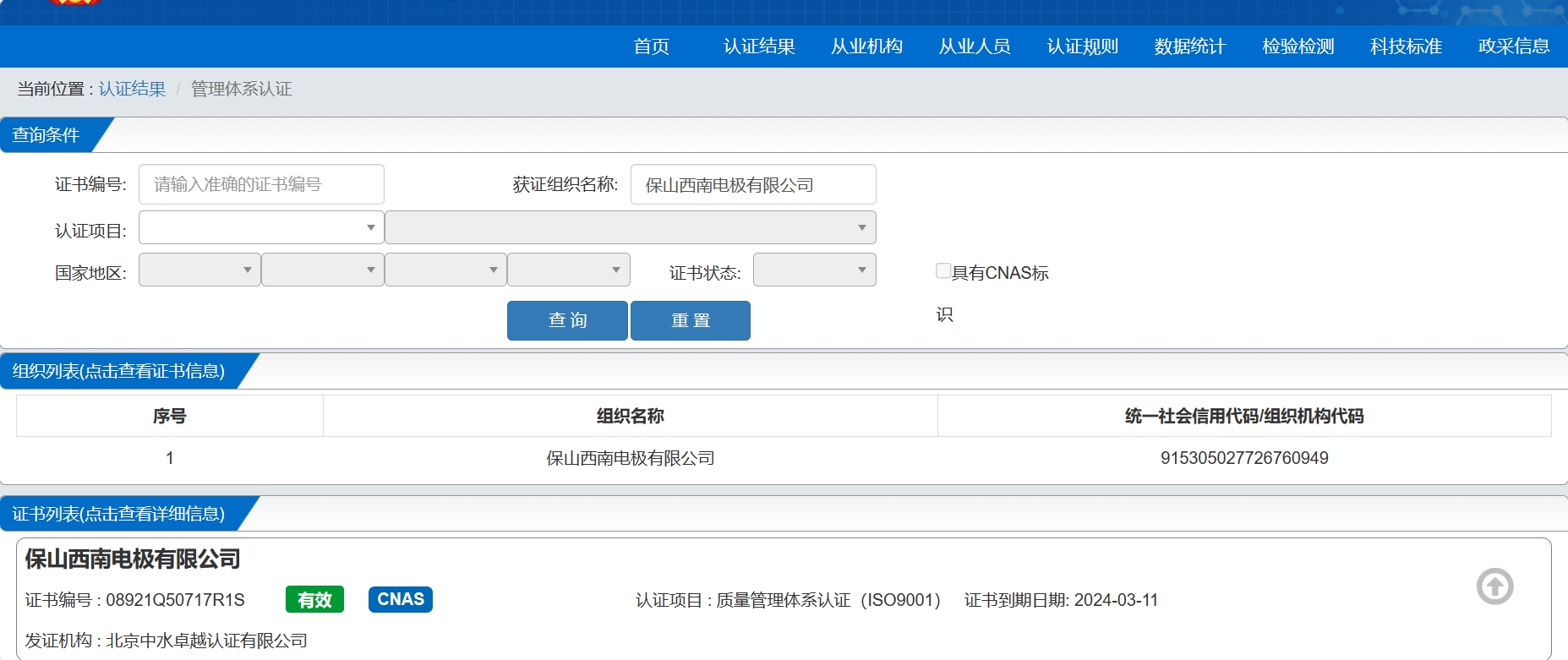Image resolution: width=1568 pixels, height=660 pixels.
Task: Click the 查询 search button
Action: pyautogui.click(x=567, y=320)
